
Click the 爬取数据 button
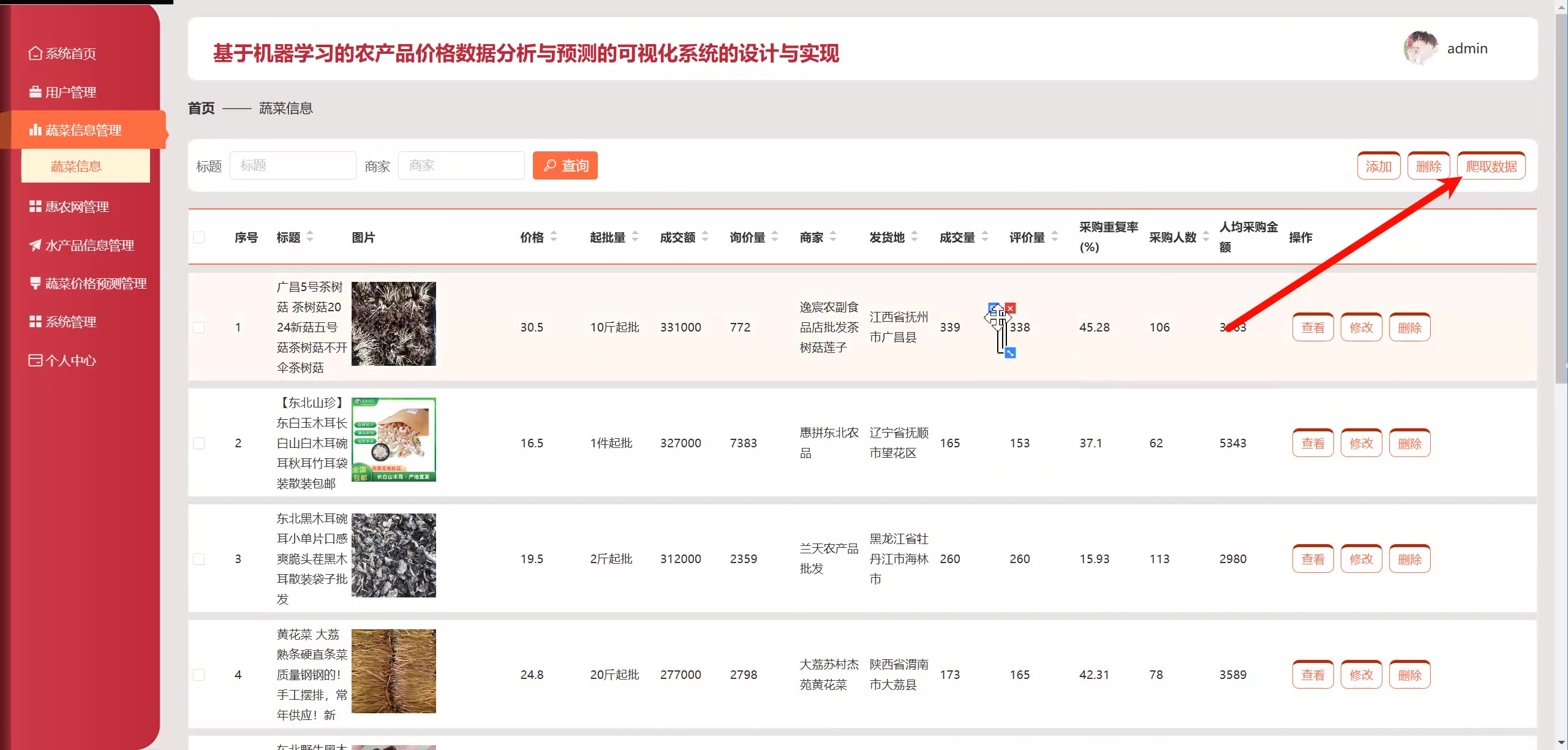click(x=1491, y=166)
